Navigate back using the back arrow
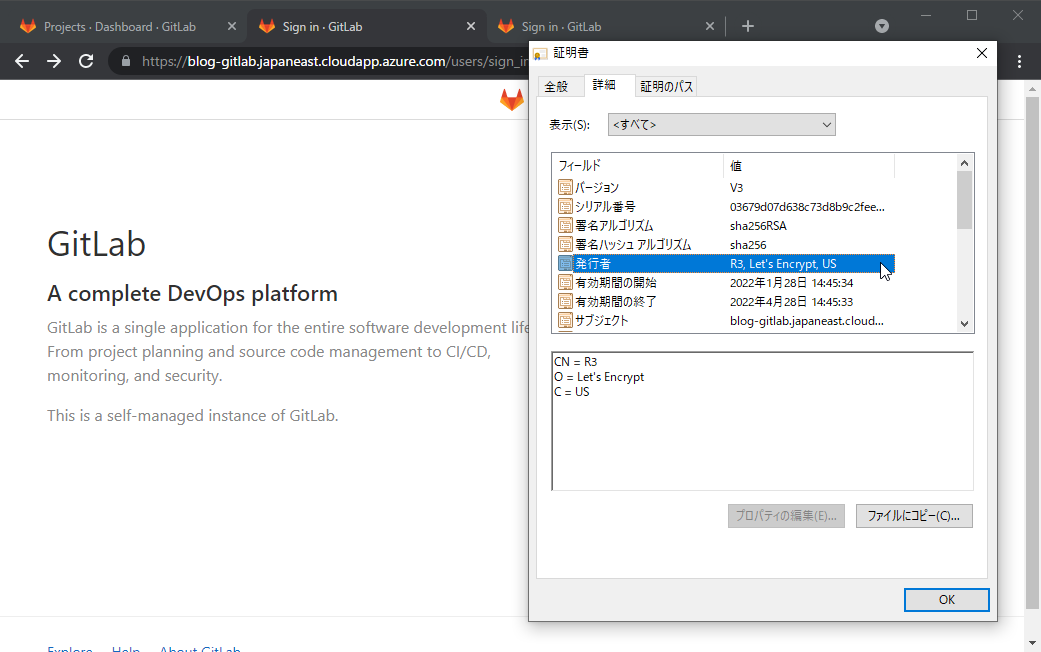The image size is (1041, 652). (22, 61)
